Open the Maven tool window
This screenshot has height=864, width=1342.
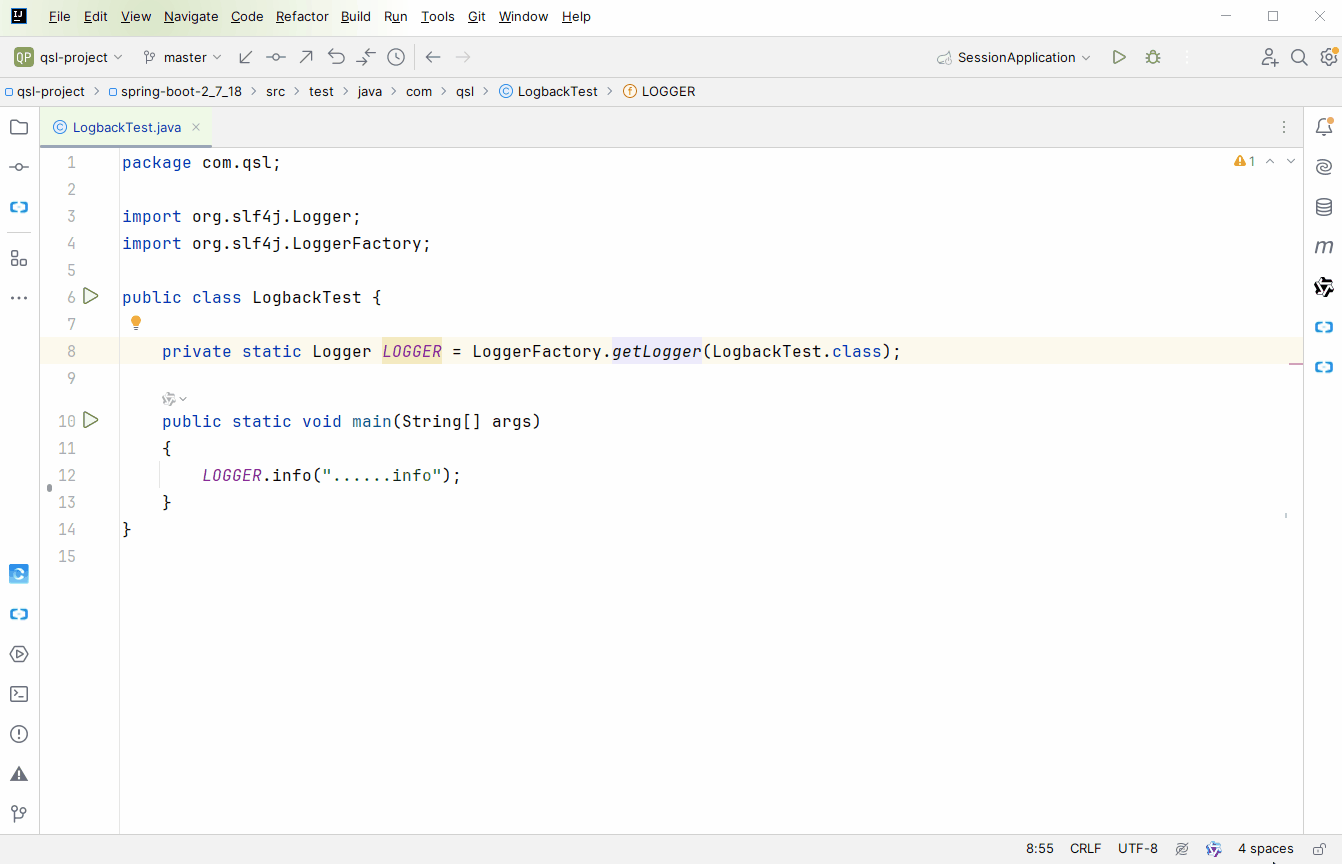point(1324,247)
